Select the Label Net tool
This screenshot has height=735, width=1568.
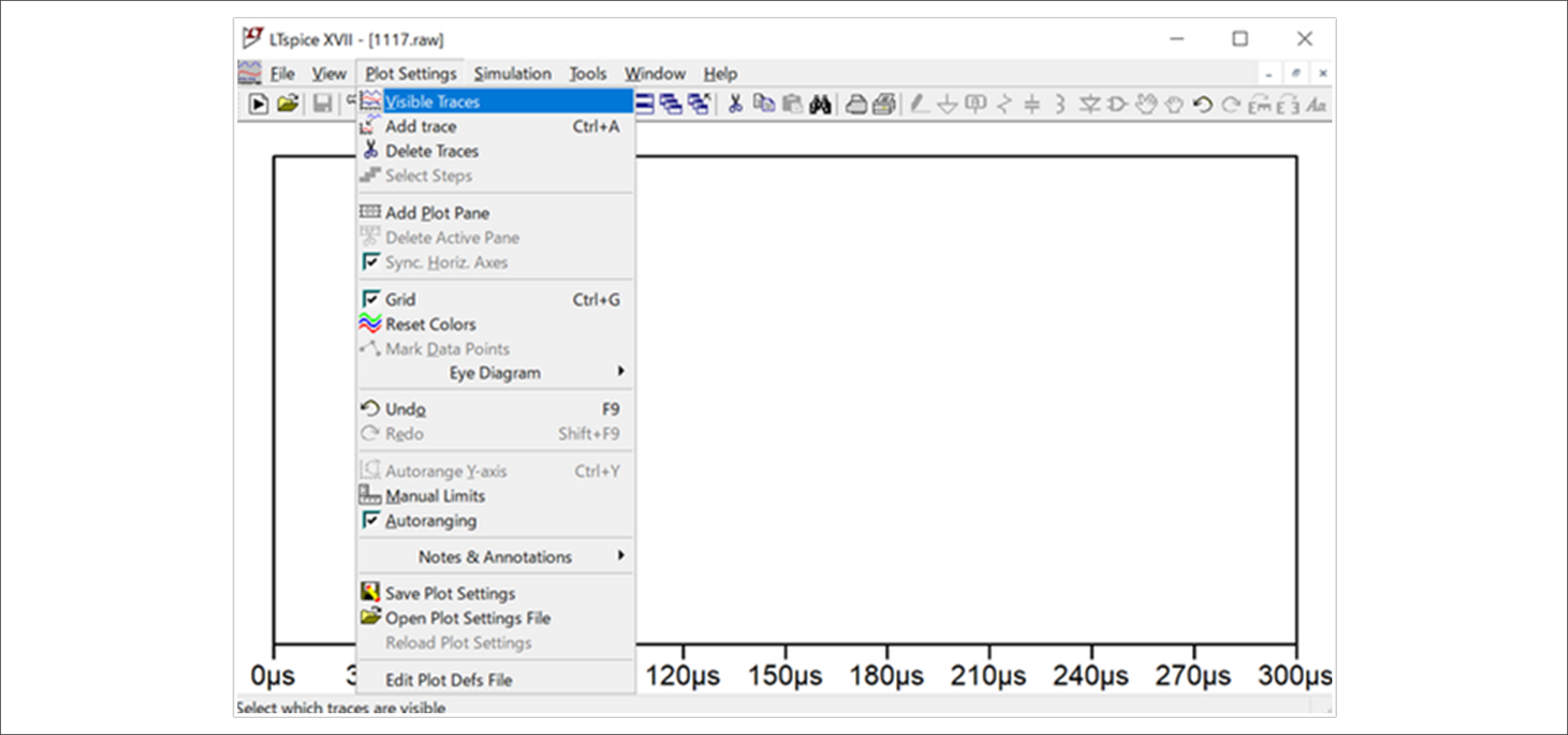[x=976, y=104]
